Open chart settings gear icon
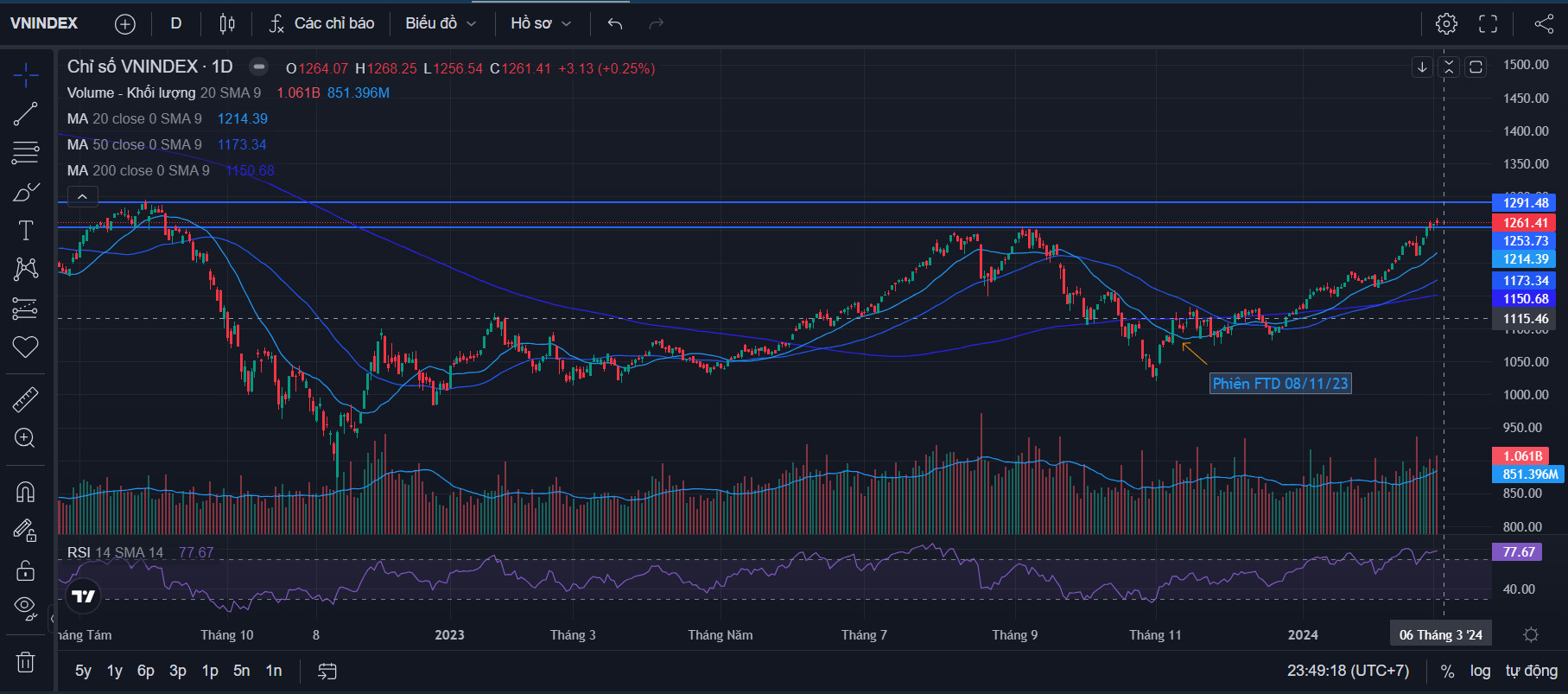 pyautogui.click(x=1446, y=23)
